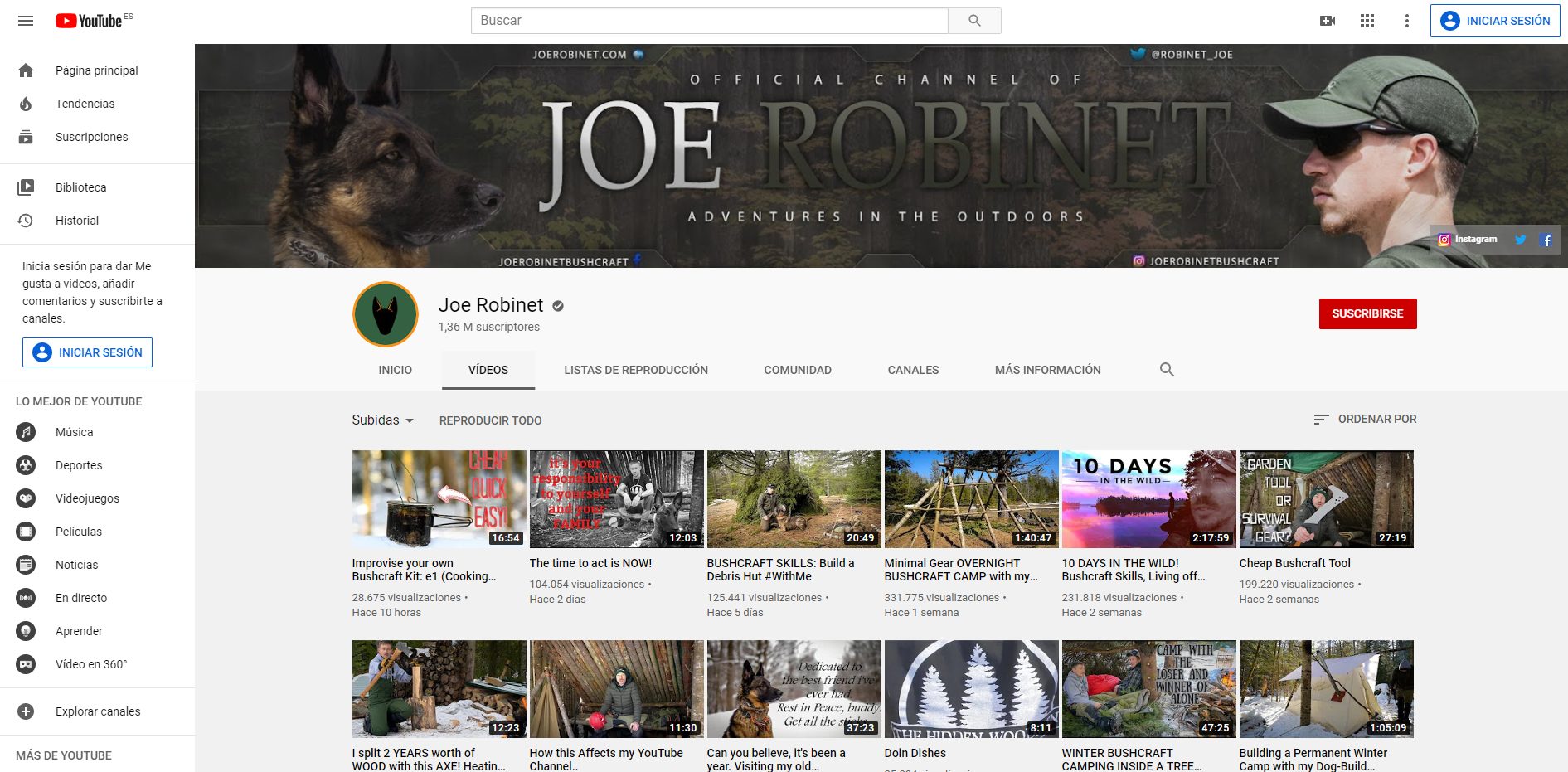Open the three-dot settings menu
The width and height of the screenshot is (1568, 772).
pyautogui.click(x=1406, y=21)
